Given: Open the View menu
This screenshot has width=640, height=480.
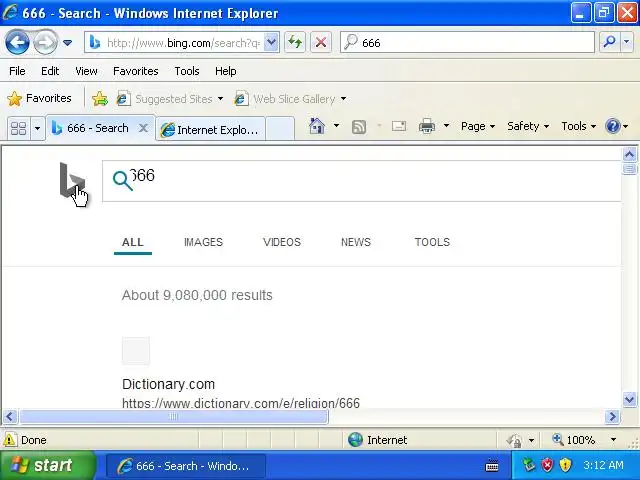Looking at the screenshot, I should coord(86,71).
